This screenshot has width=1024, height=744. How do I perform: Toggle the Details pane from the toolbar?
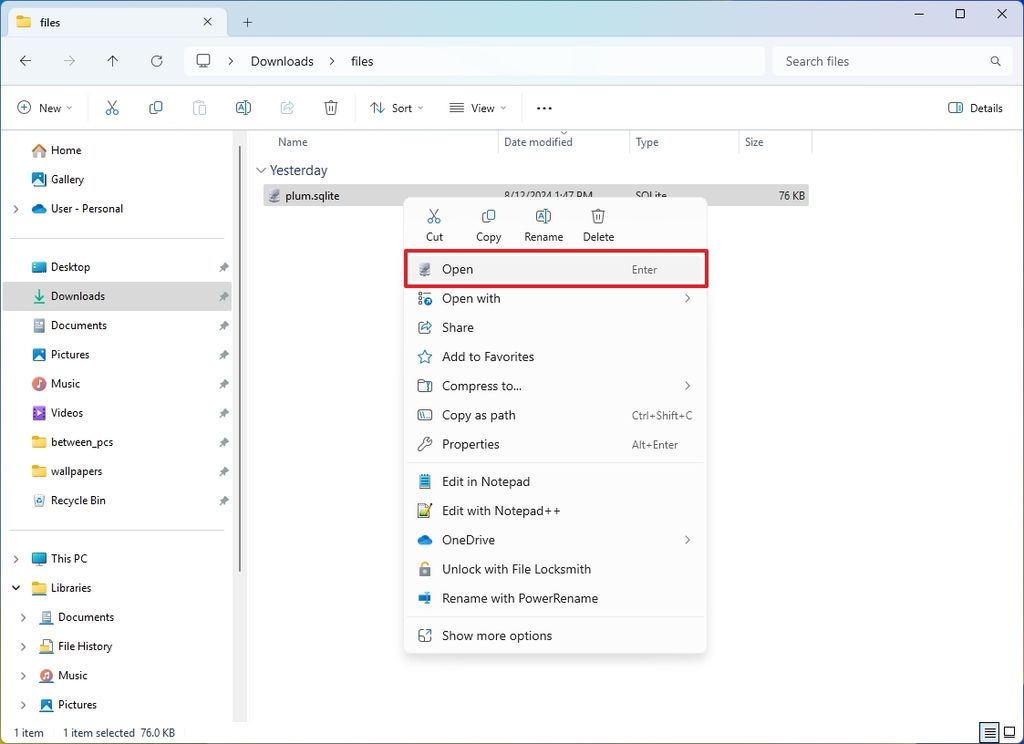click(x=975, y=107)
